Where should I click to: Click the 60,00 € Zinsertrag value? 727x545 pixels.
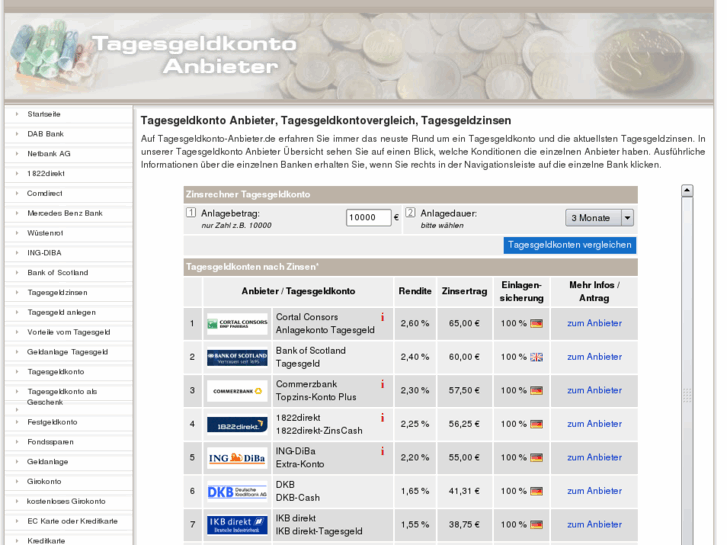pos(464,357)
